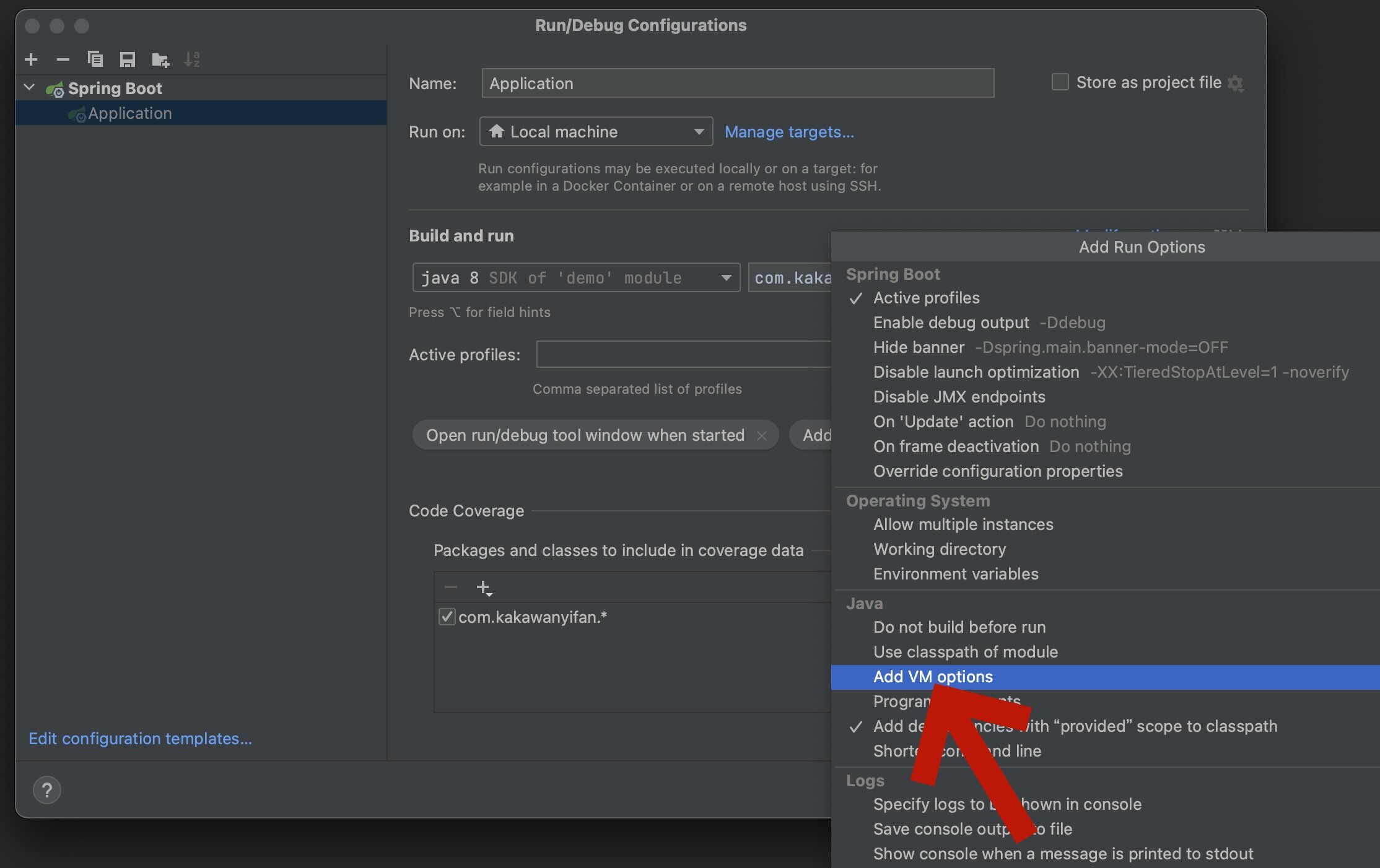Enable the Store as project file checkbox
This screenshot has width=1380, height=868.
pos(1060,82)
